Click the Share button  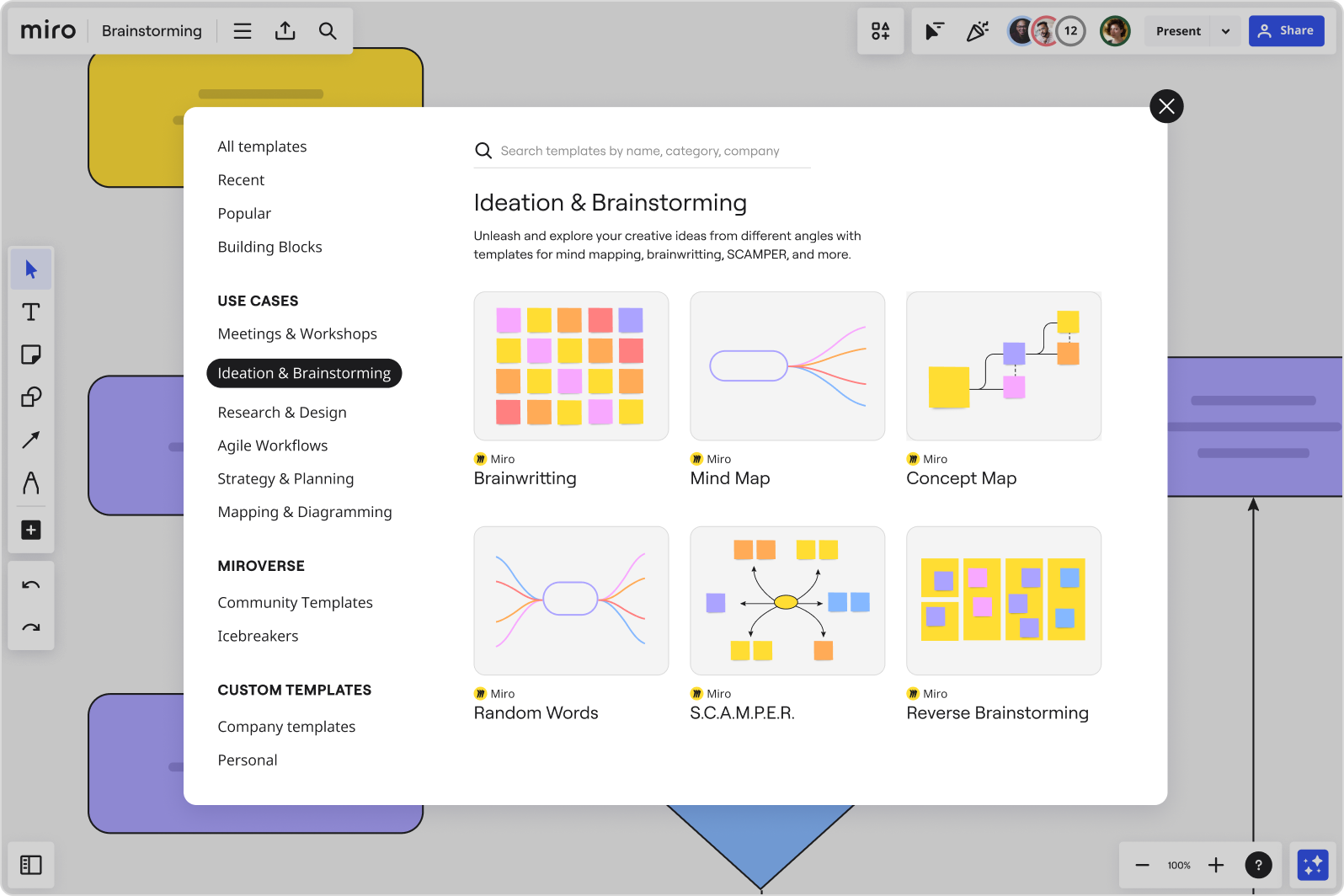click(x=1286, y=31)
